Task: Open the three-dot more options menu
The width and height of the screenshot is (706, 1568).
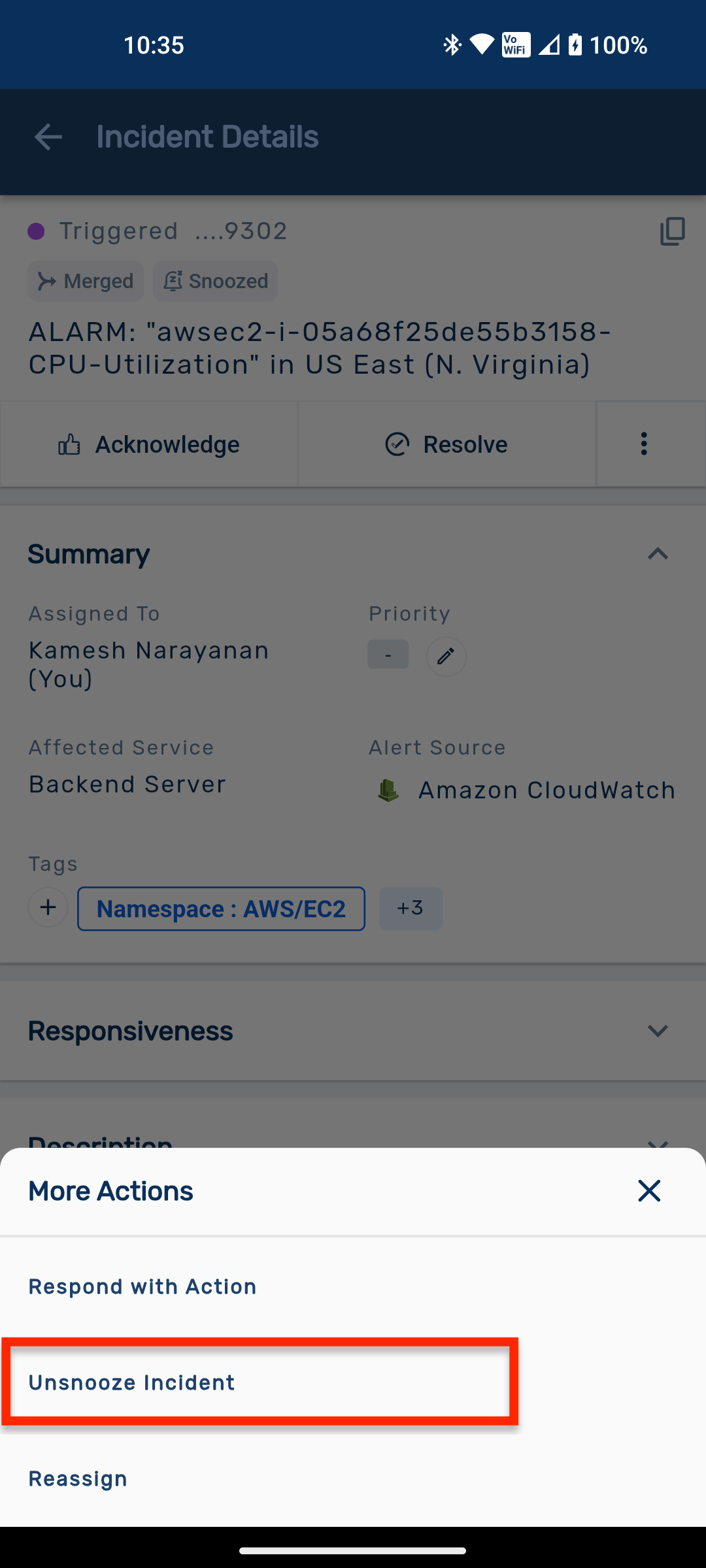Action: tap(644, 444)
